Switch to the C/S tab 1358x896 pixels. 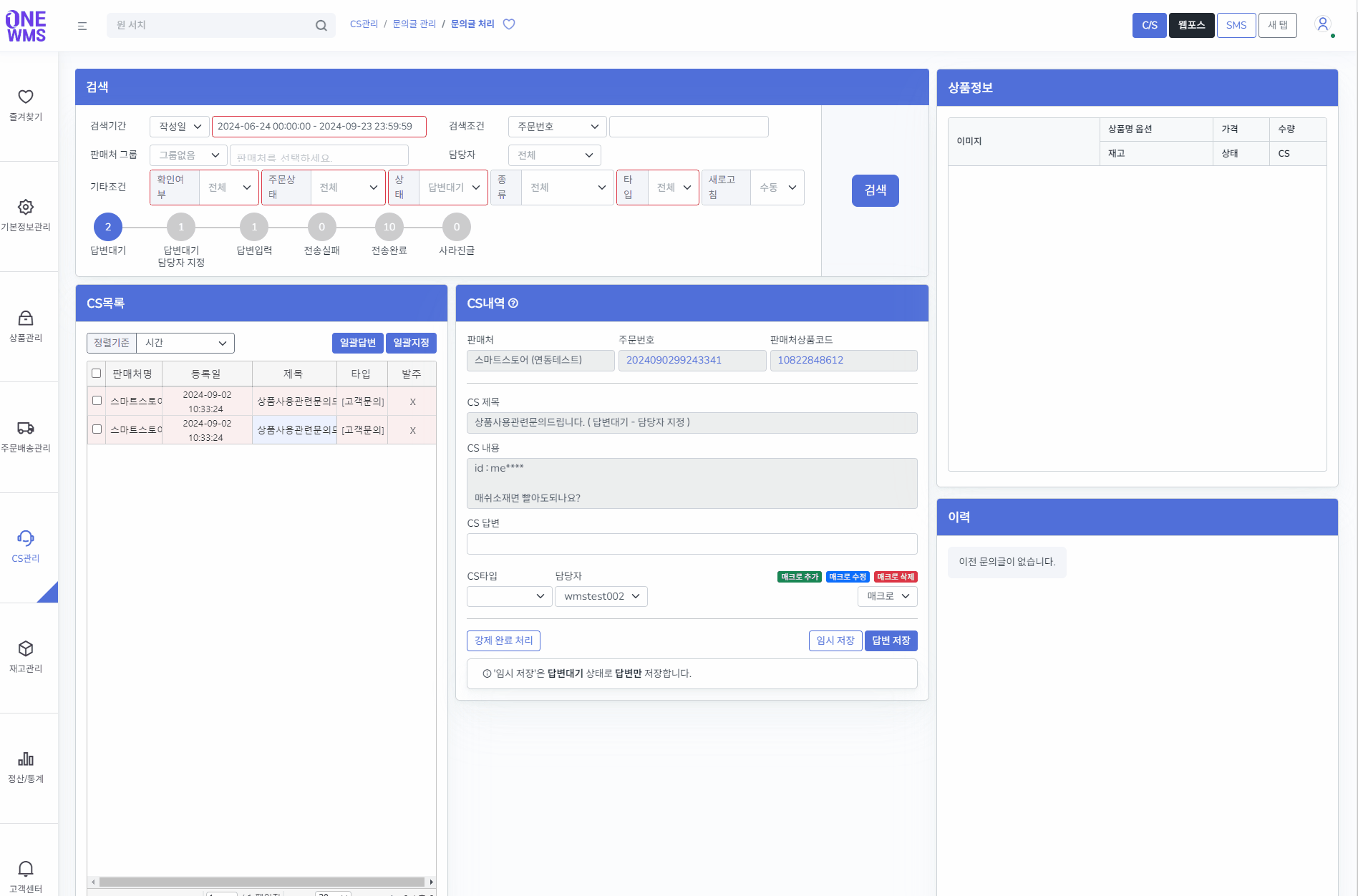coord(1149,25)
